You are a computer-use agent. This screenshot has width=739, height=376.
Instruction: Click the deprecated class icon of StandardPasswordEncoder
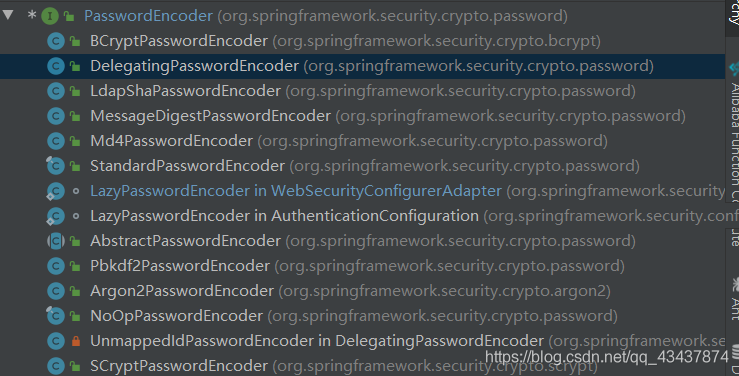[x=55, y=165]
